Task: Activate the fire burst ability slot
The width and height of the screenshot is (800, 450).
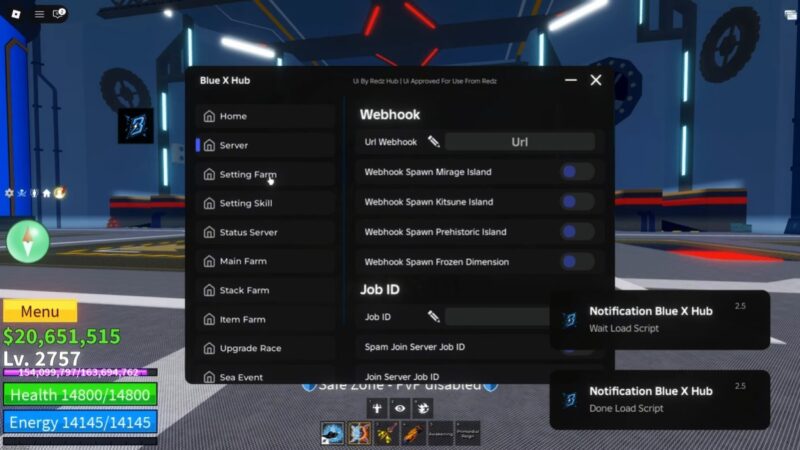Action: (423, 408)
